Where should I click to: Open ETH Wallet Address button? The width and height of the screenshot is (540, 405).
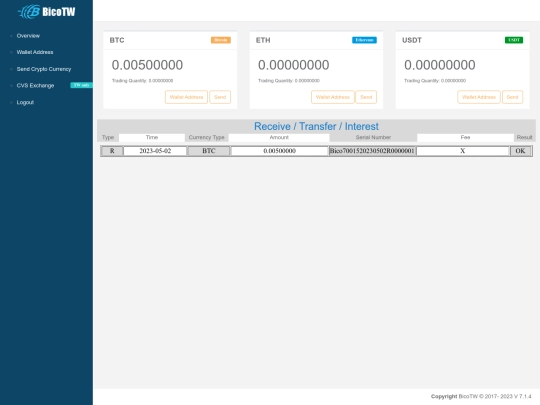point(333,97)
